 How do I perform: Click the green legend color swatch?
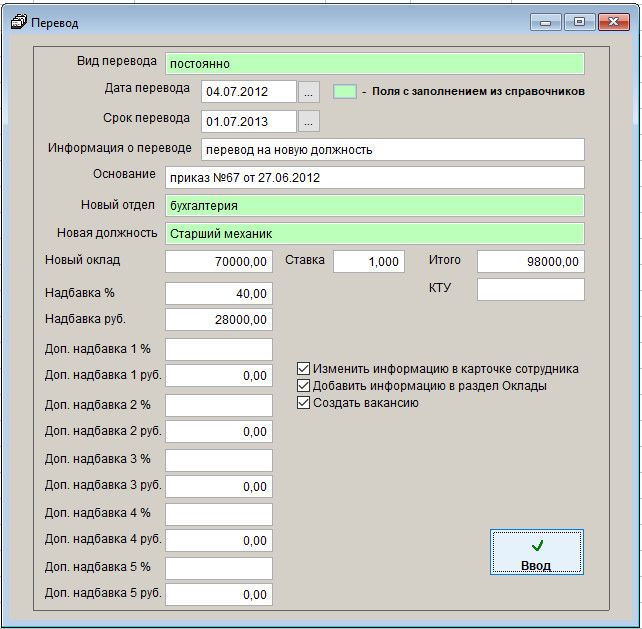pos(344,91)
